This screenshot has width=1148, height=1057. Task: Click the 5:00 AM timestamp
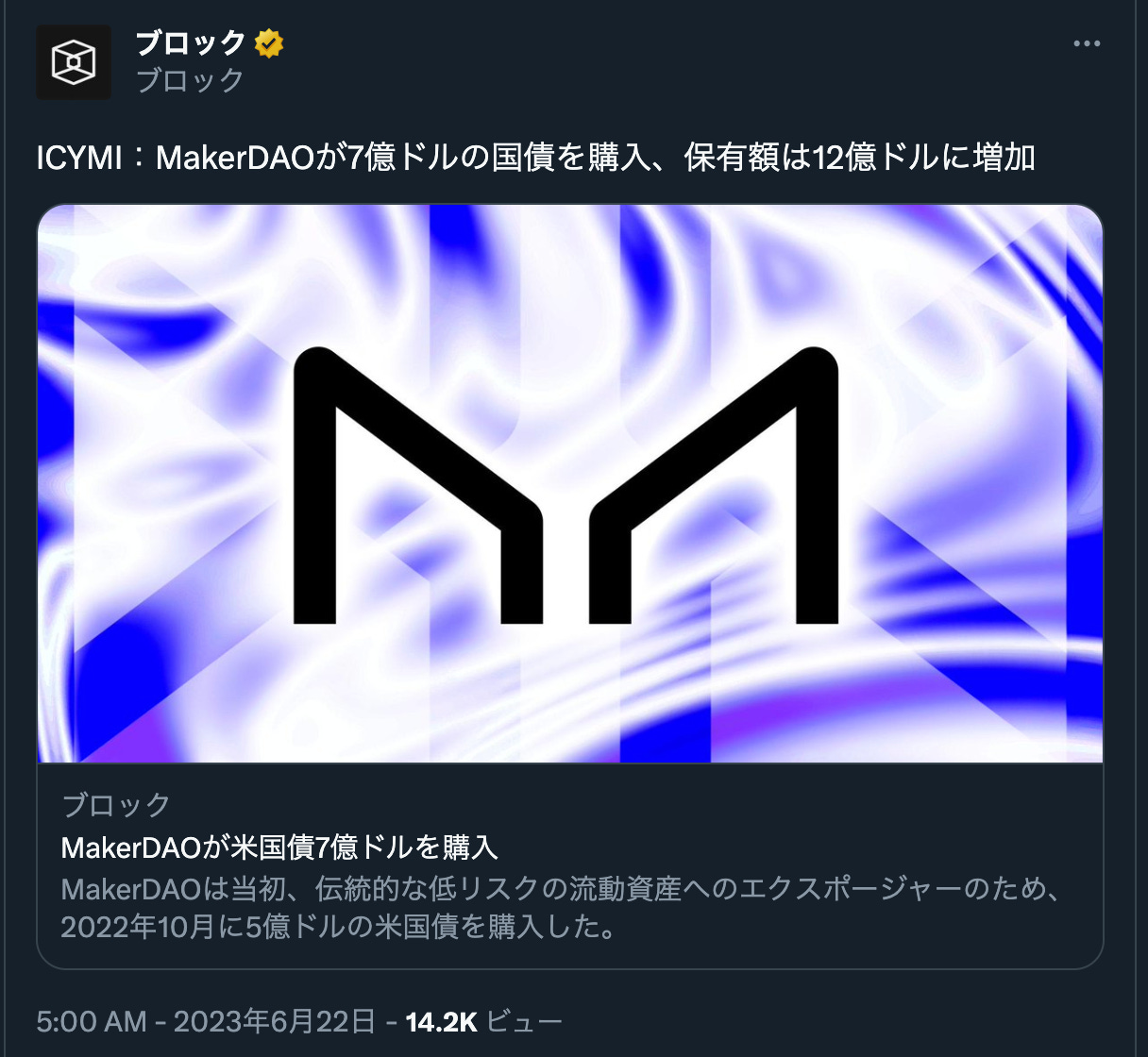coord(92,1021)
